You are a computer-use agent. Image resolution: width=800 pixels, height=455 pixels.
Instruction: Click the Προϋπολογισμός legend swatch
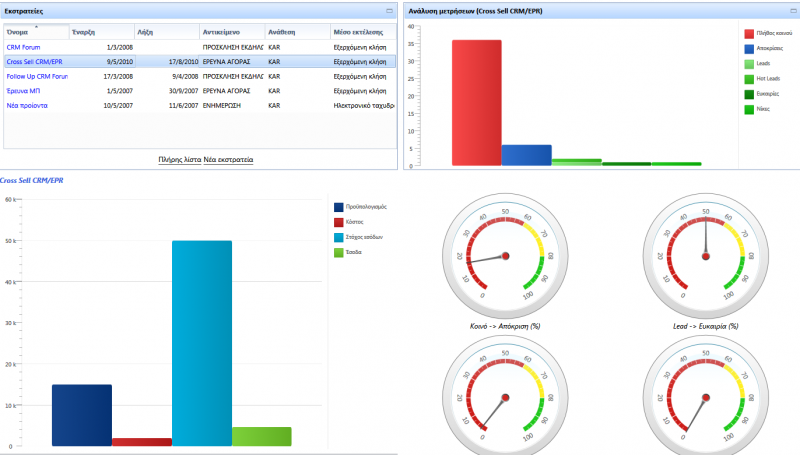click(x=339, y=207)
